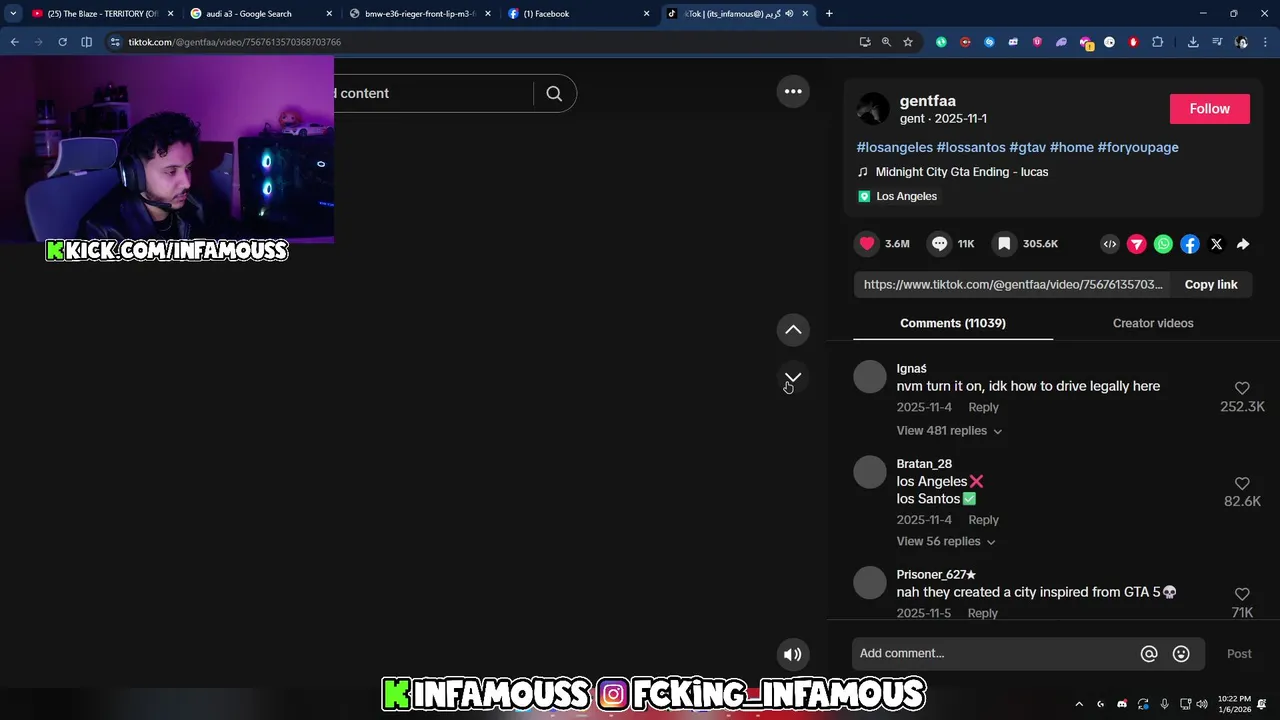1280x720 pixels.
Task: Insert a mention with @ icon
Action: click(x=1149, y=654)
